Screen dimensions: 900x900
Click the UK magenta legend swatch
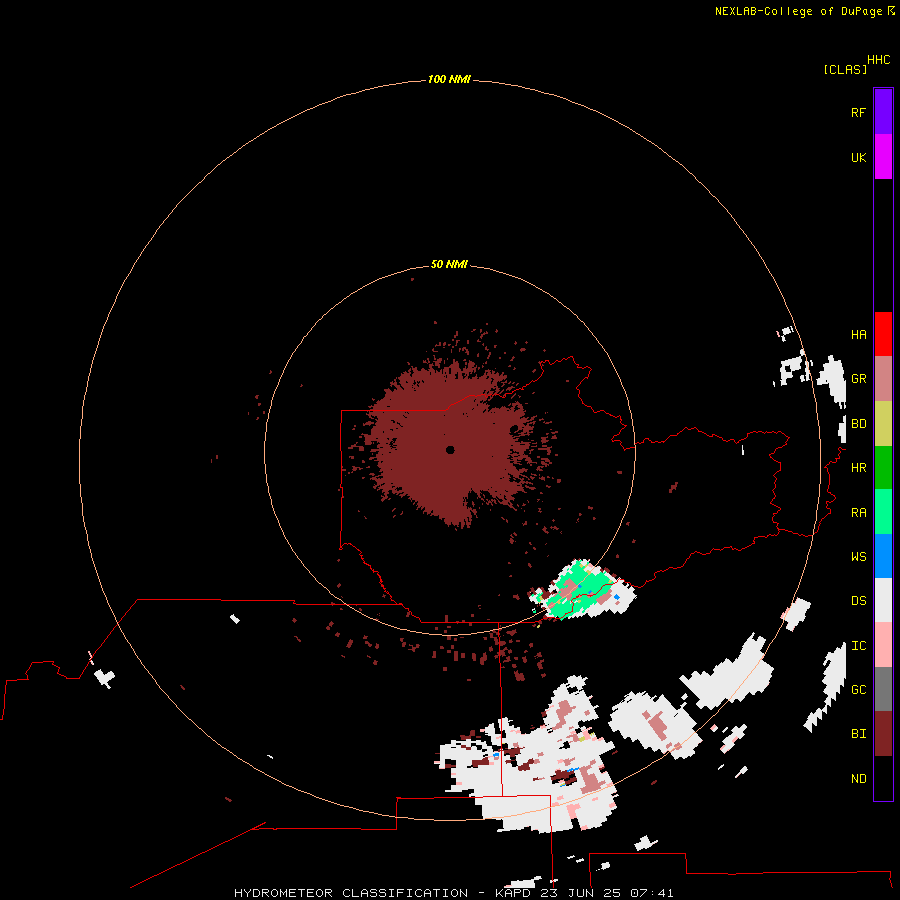[883, 157]
